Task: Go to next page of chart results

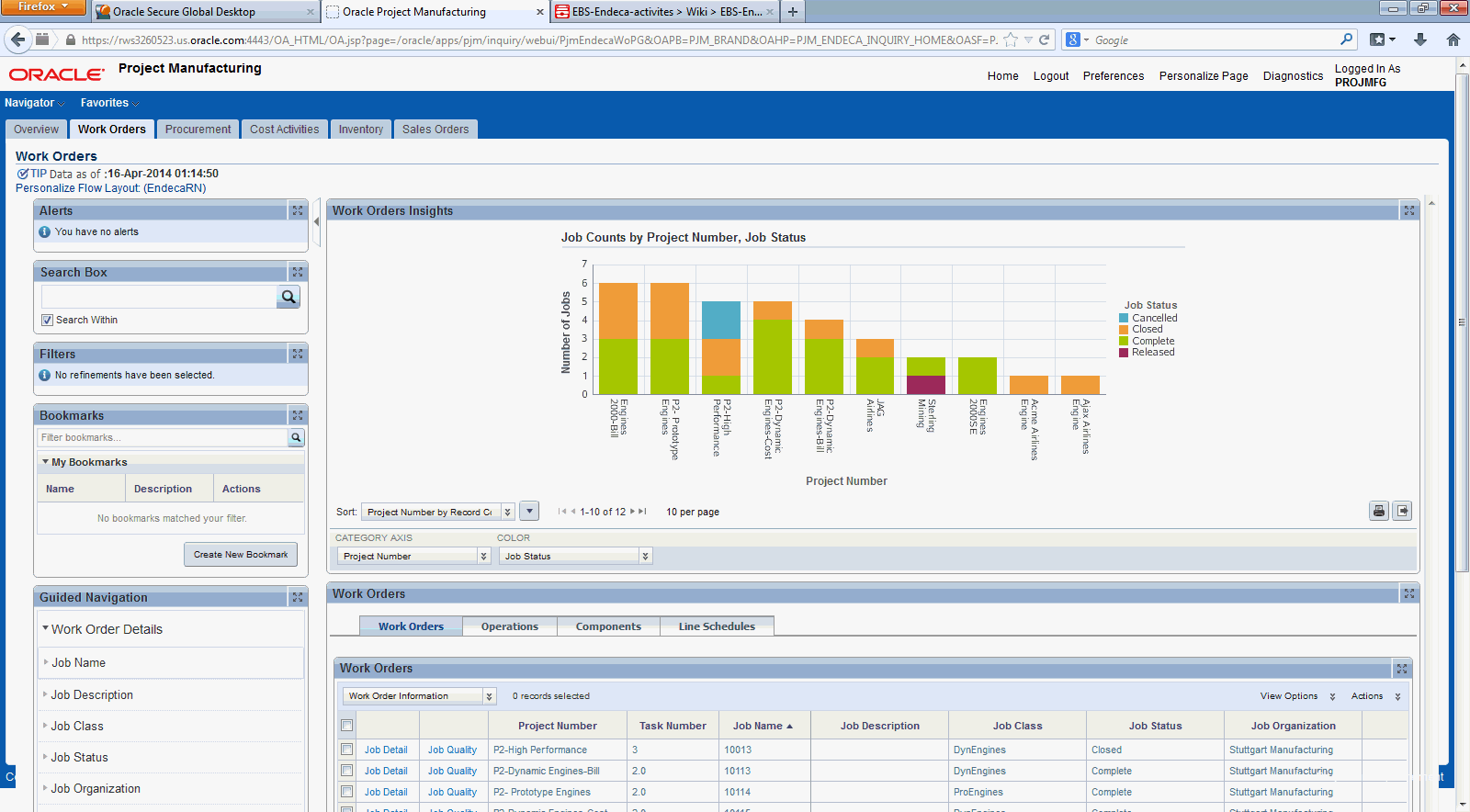Action: point(632,512)
